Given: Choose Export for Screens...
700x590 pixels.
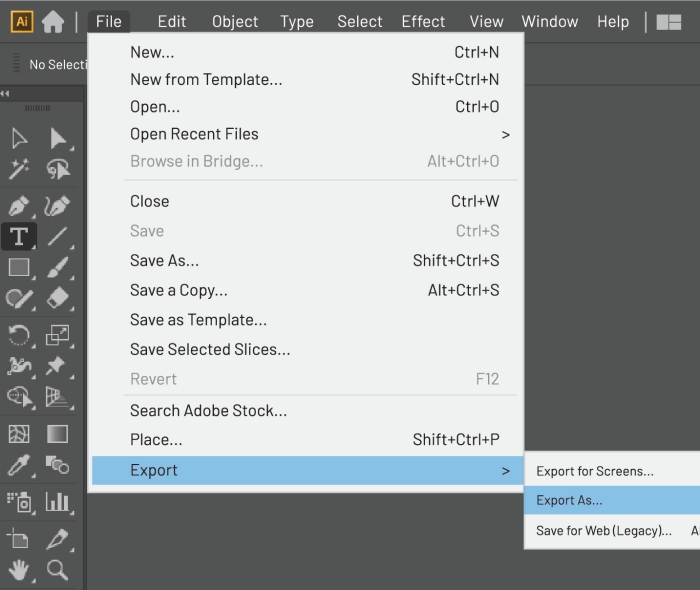Looking at the screenshot, I should [x=612, y=471].
